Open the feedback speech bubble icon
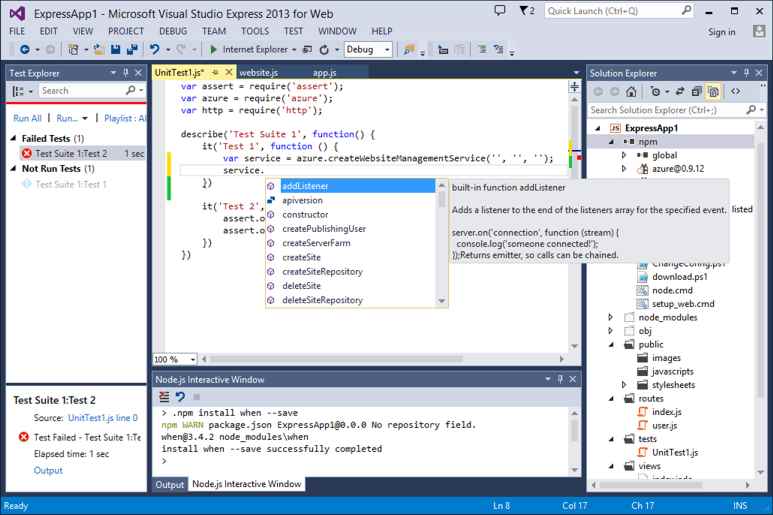The height and width of the screenshot is (515, 773). coord(500,10)
